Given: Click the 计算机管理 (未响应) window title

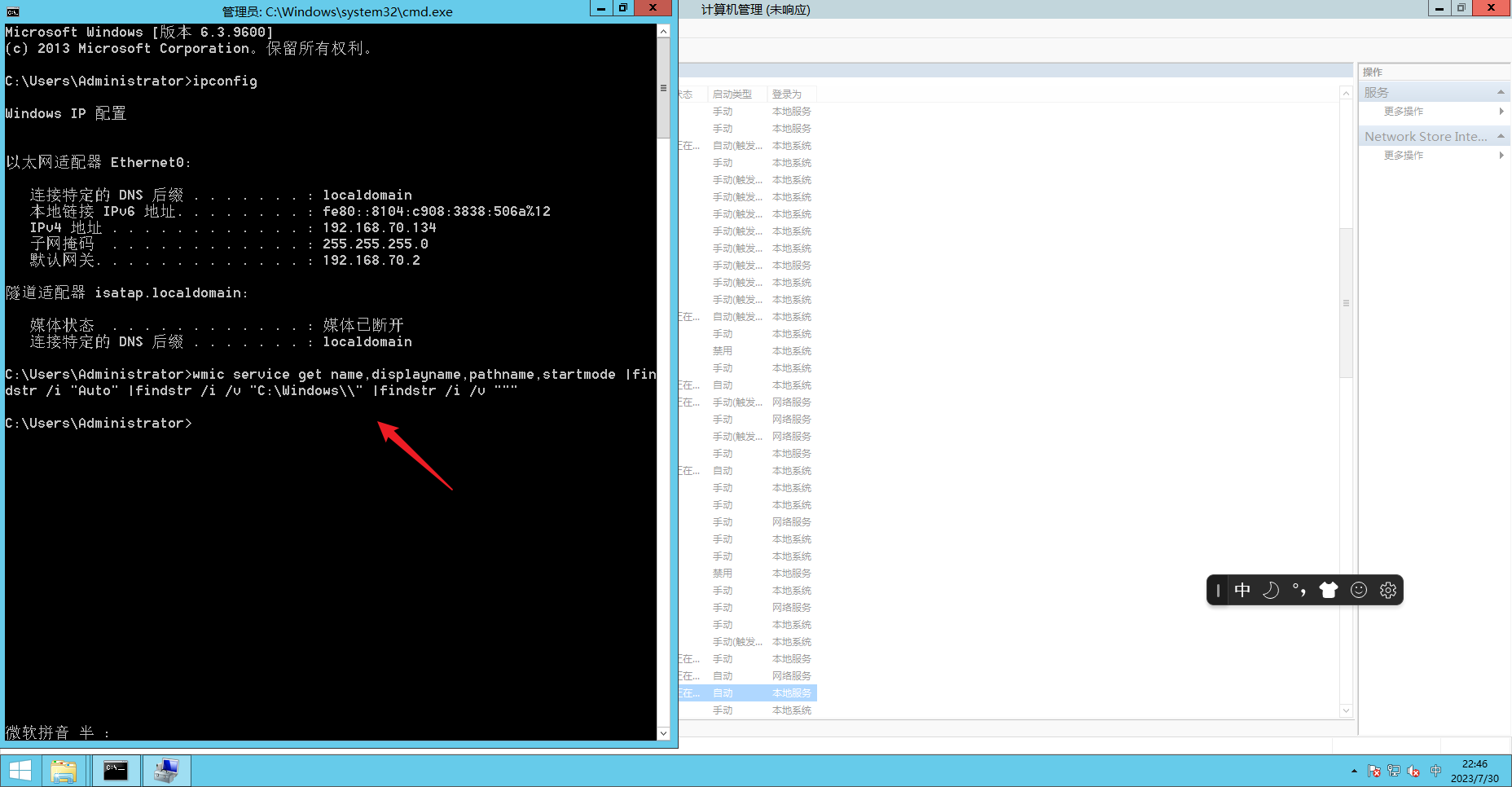Looking at the screenshot, I should click(x=755, y=10).
